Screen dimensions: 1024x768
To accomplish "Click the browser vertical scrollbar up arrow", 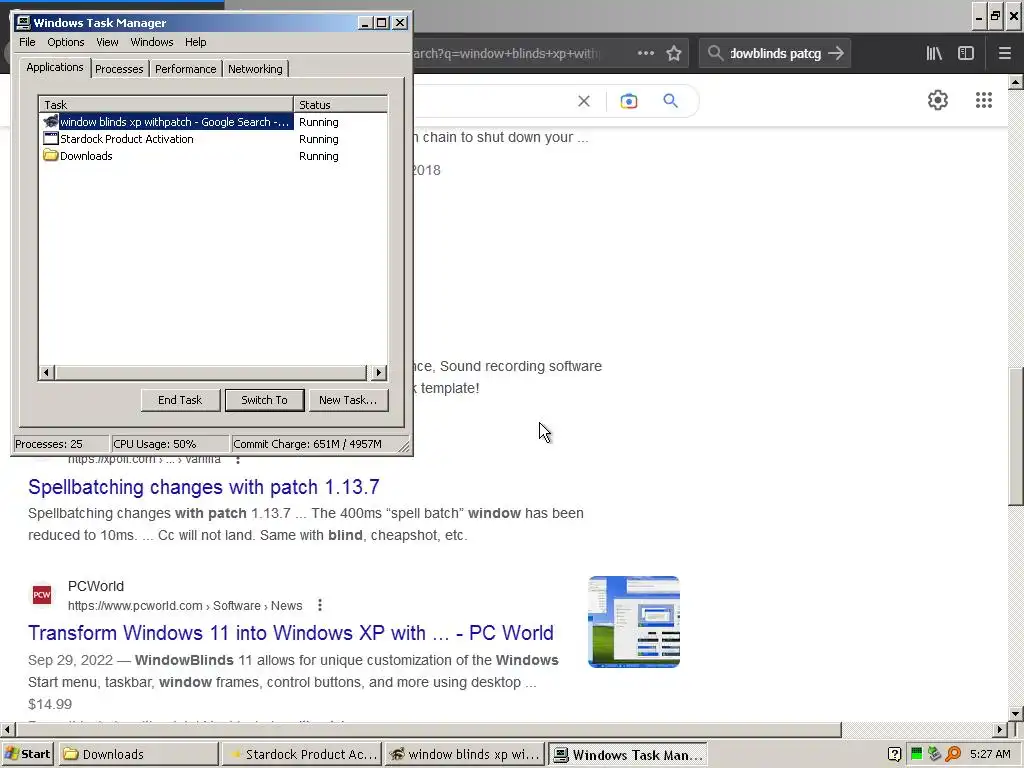I will [1016, 82].
